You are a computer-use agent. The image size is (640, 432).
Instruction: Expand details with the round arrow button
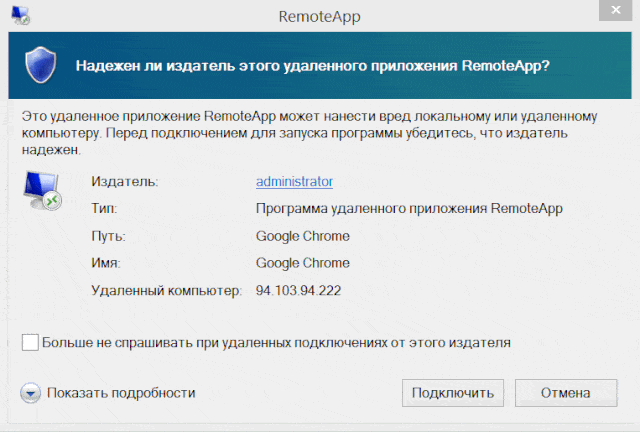pyautogui.click(x=30, y=393)
